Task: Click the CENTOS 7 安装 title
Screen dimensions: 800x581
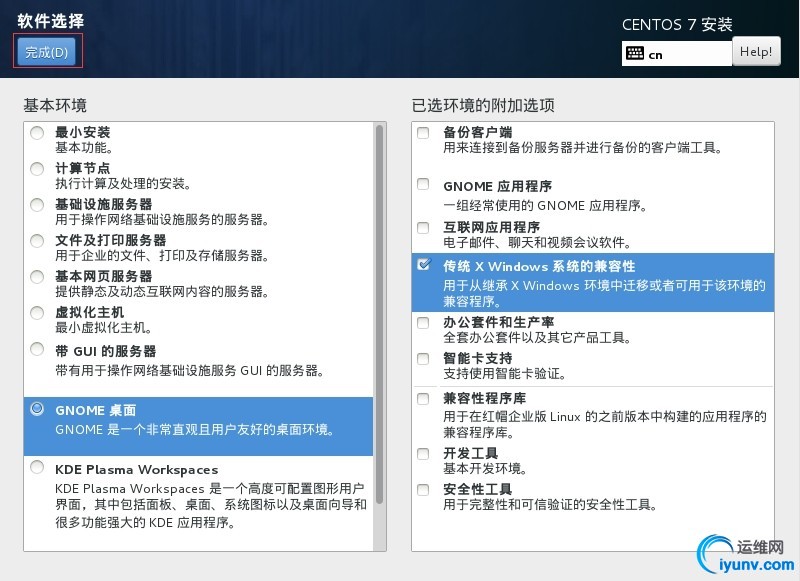Action: pyautogui.click(x=677, y=24)
